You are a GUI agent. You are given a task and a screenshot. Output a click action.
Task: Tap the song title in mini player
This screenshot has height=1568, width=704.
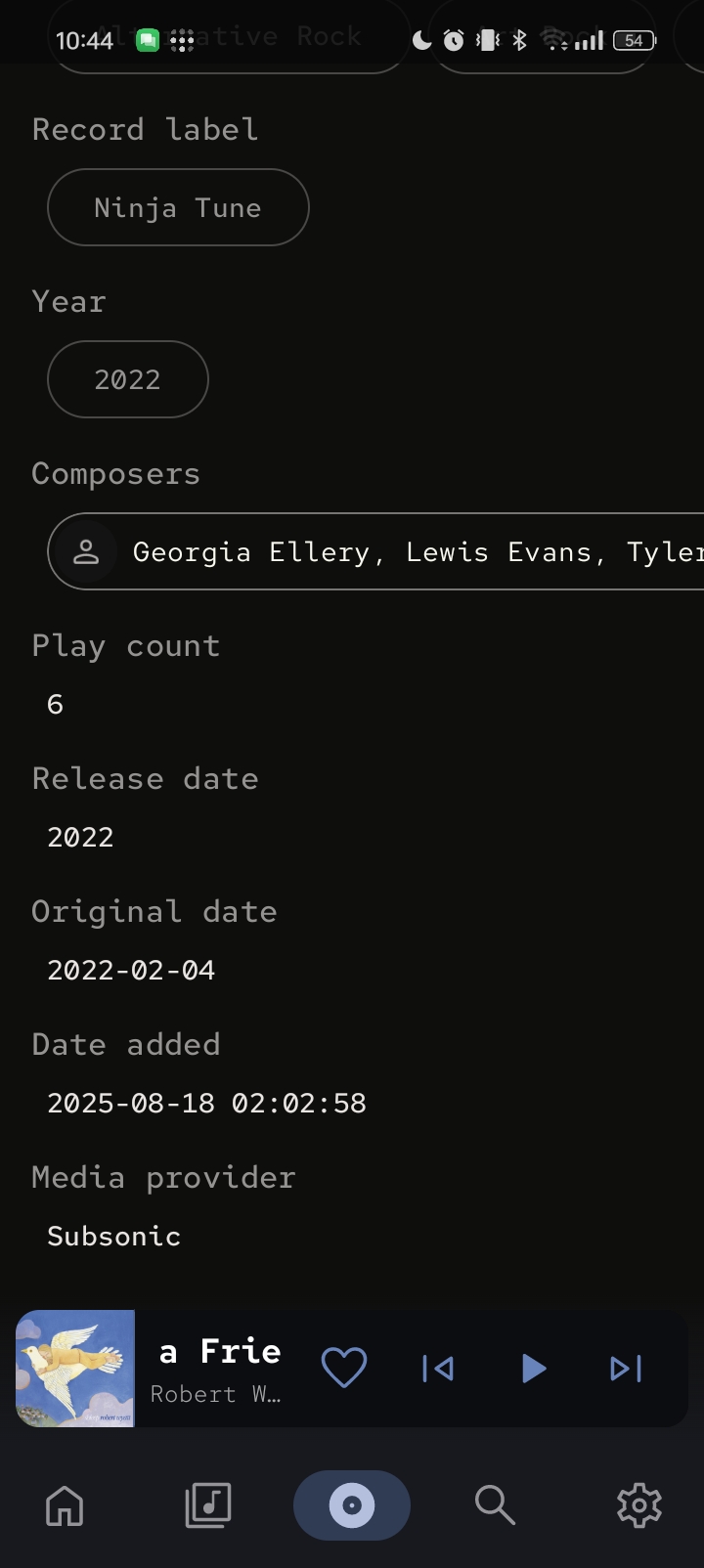pos(220,1352)
